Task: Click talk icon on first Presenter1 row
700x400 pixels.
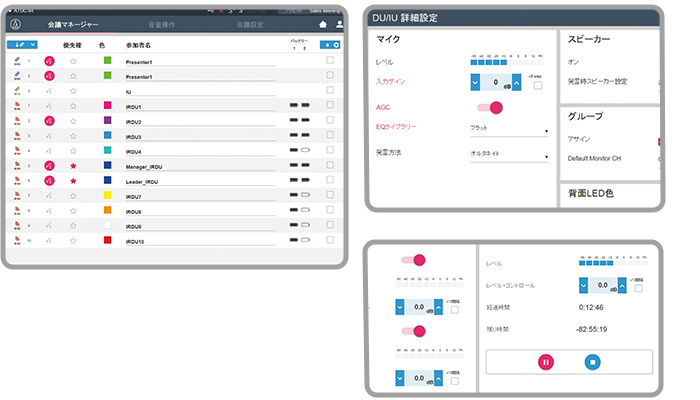Action: point(50,61)
